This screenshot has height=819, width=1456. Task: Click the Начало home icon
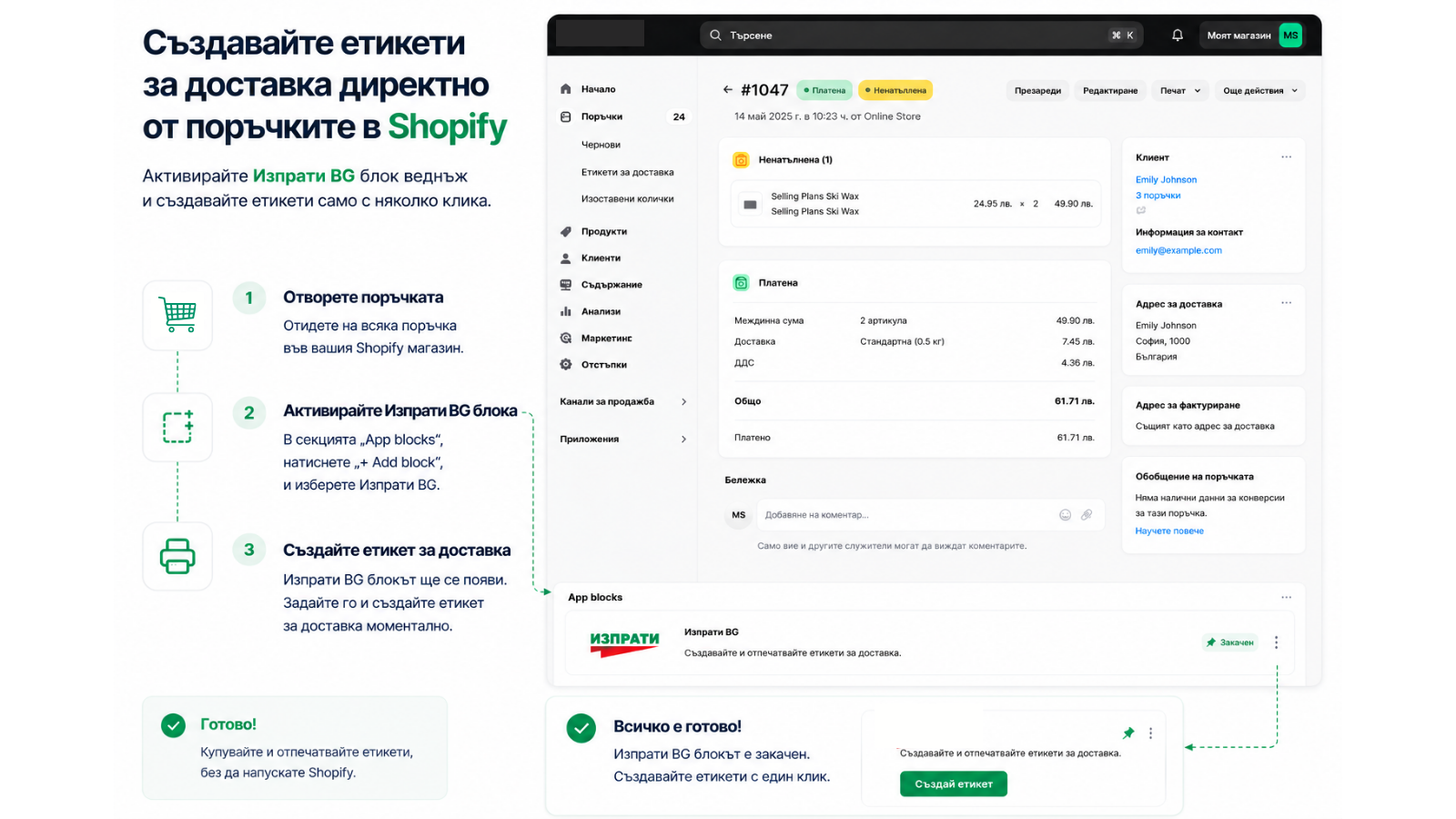coord(566,89)
